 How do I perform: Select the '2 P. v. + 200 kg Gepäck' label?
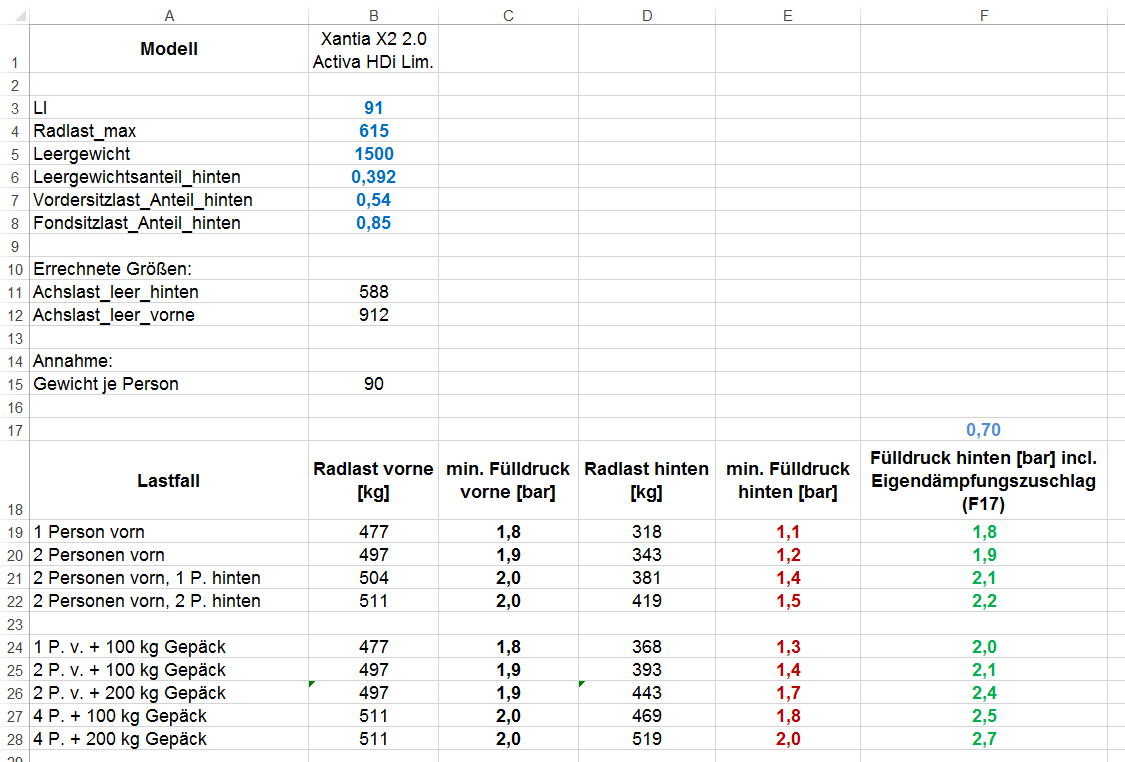tap(169, 692)
